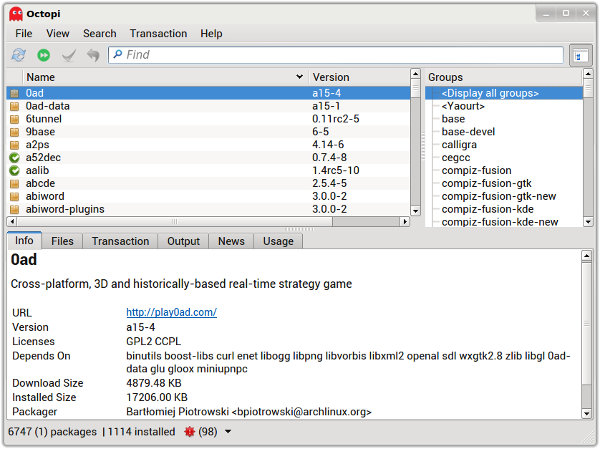Screen dimensions: 600x449
Task: Toggle the groups panel button beside Find
Action: (580, 56)
